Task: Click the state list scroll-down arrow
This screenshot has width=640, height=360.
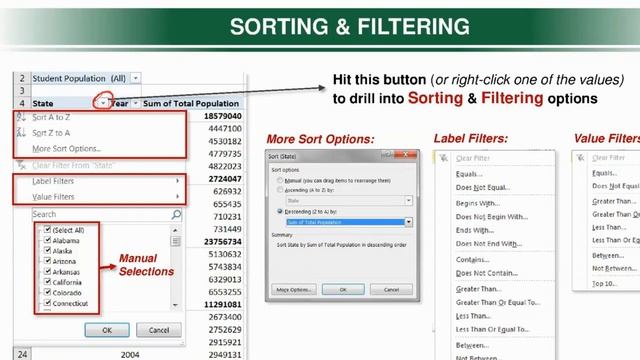Action: click(x=176, y=304)
